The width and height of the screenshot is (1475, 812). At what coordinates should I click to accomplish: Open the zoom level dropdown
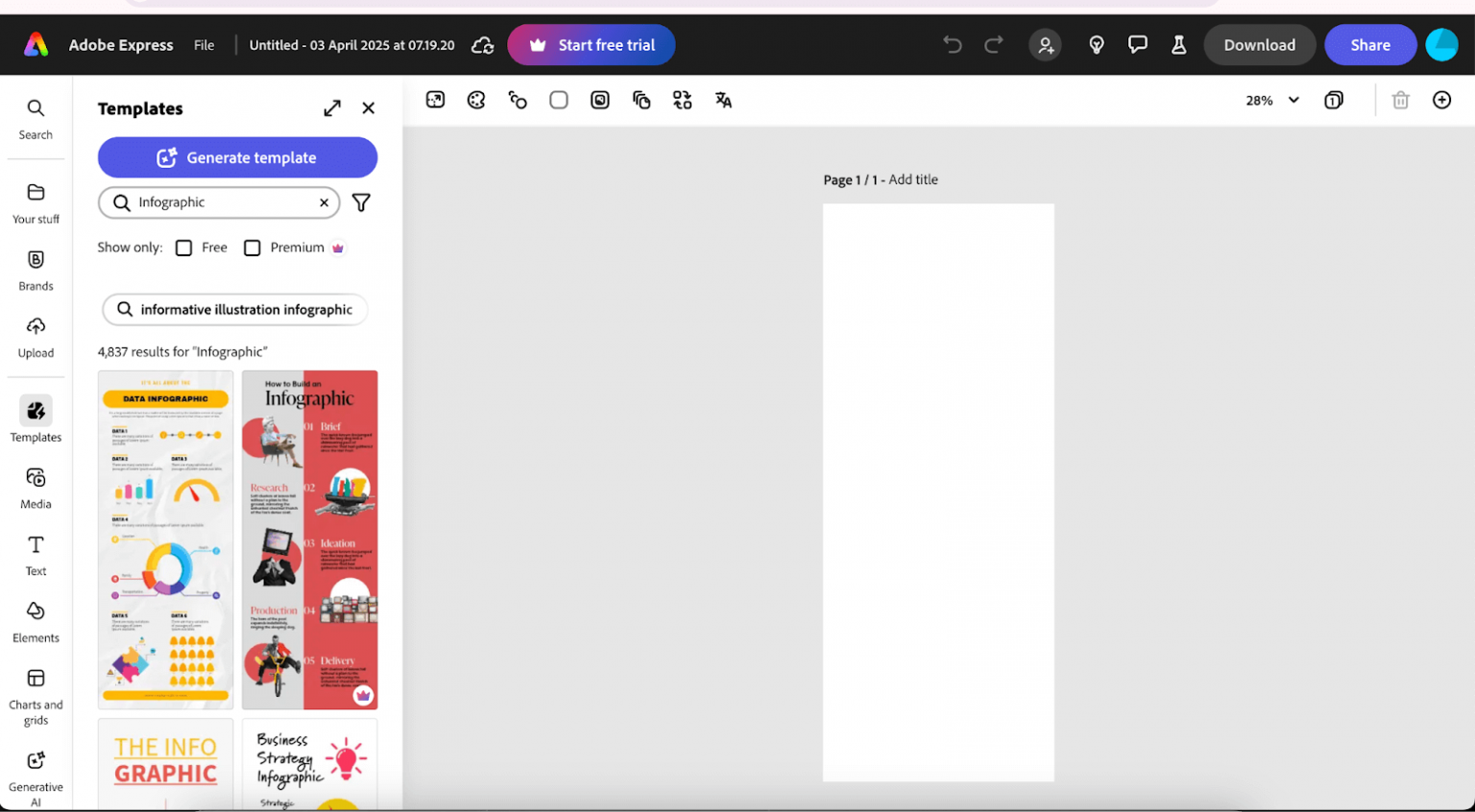pos(1271,100)
